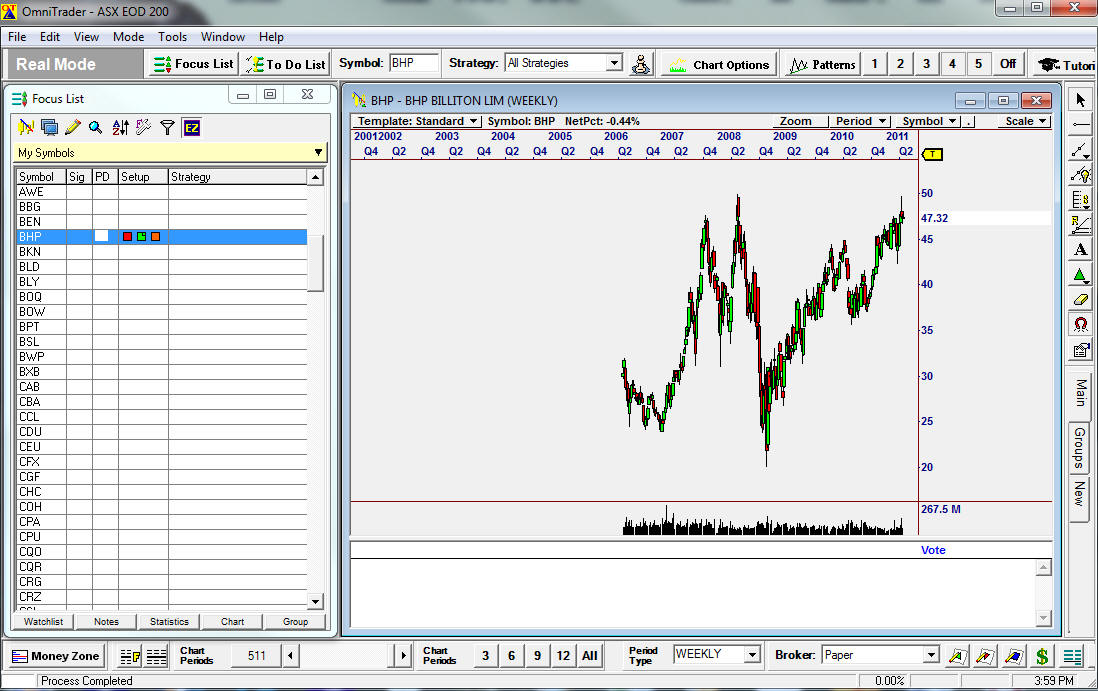Select the trend line with lightbulb tool
This screenshot has width=1098, height=691.
tap(1080, 175)
